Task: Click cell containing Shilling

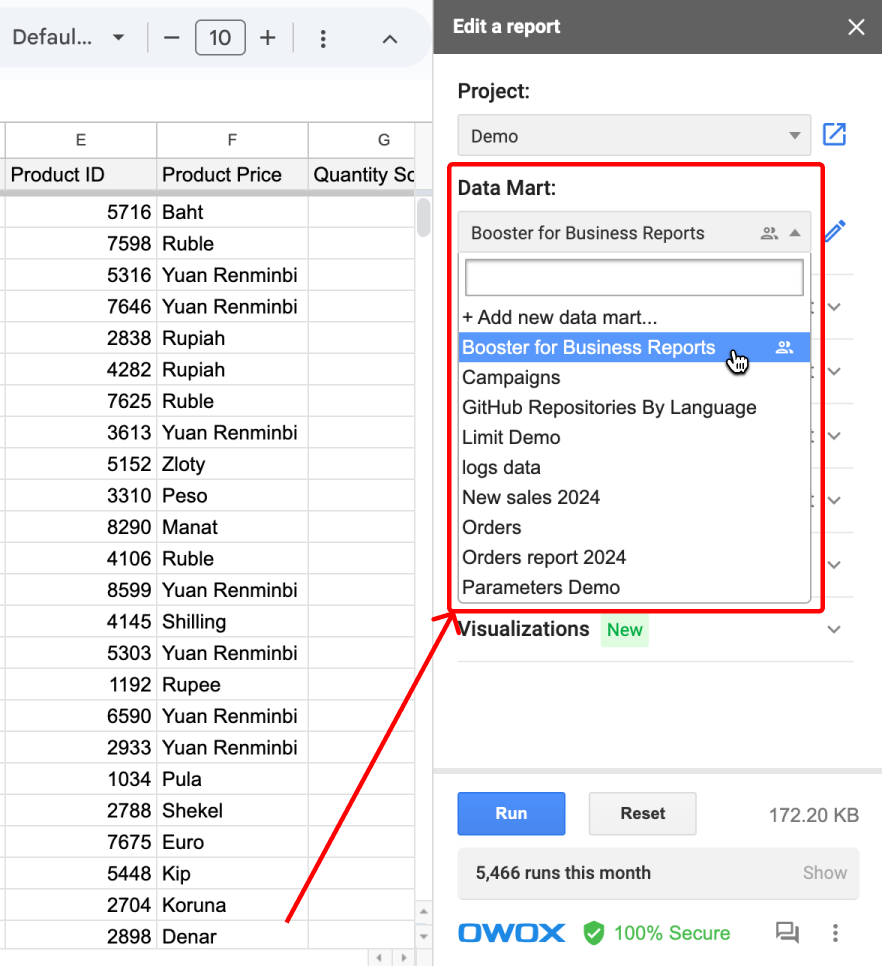Action: (232, 622)
